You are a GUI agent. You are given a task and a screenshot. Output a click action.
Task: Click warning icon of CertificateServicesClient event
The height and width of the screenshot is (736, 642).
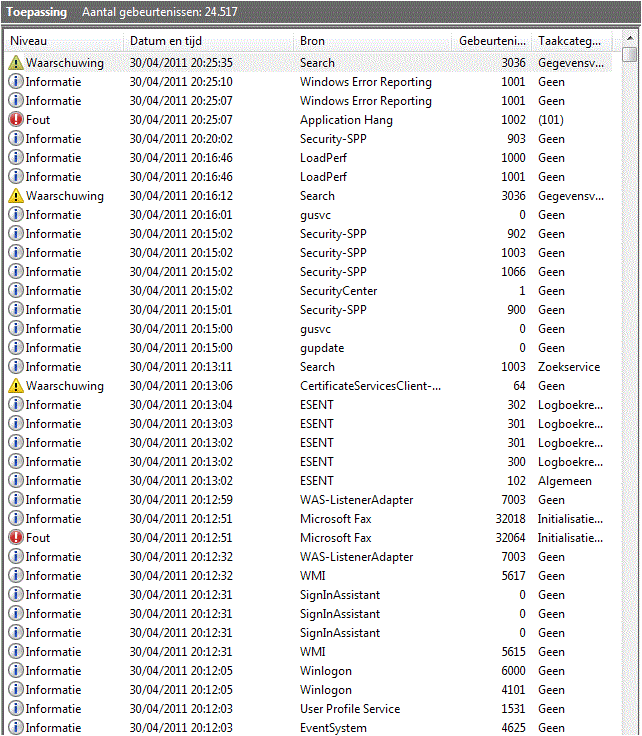click(15, 385)
